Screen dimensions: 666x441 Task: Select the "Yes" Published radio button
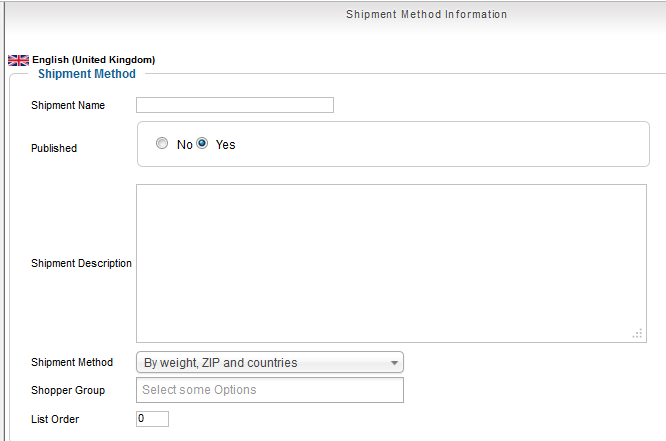tap(202, 144)
